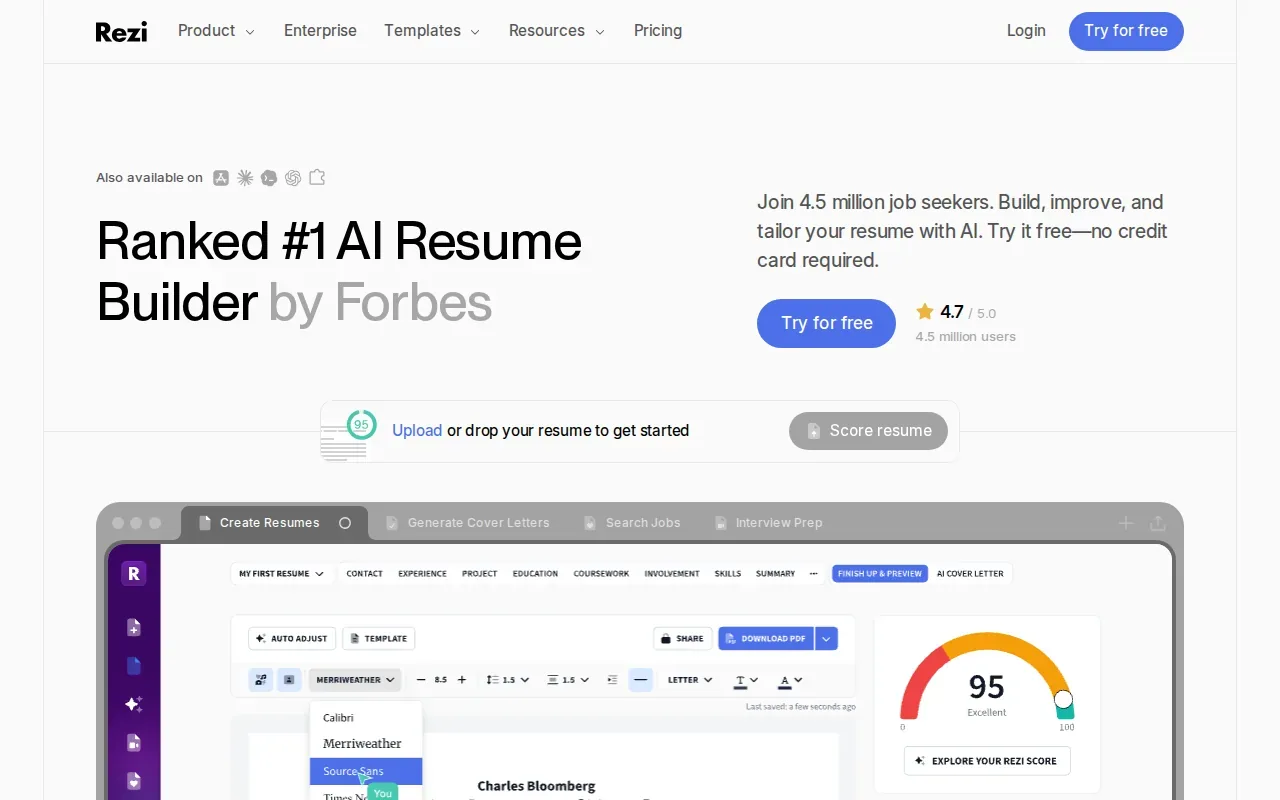The height and width of the screenshot is (800, 1280).
Task: Click Try for free in the header
Action: [1126, 31]
